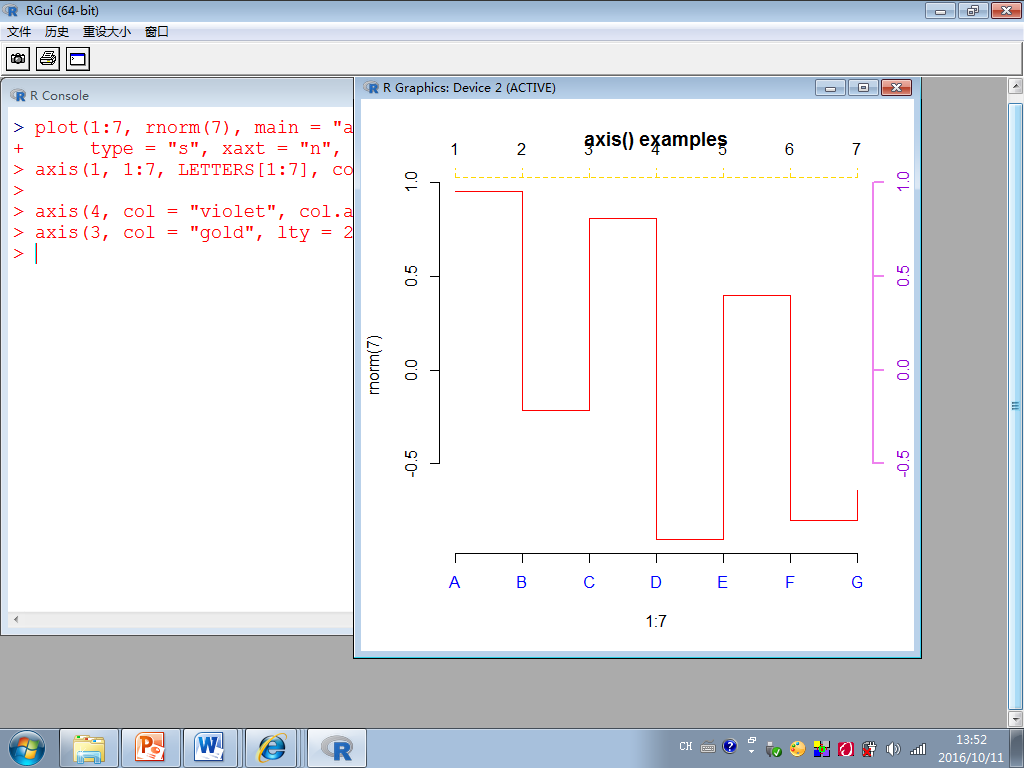Open the 重设大小 menu
This screenshot has width=1024, height=768.
point(106,31)
